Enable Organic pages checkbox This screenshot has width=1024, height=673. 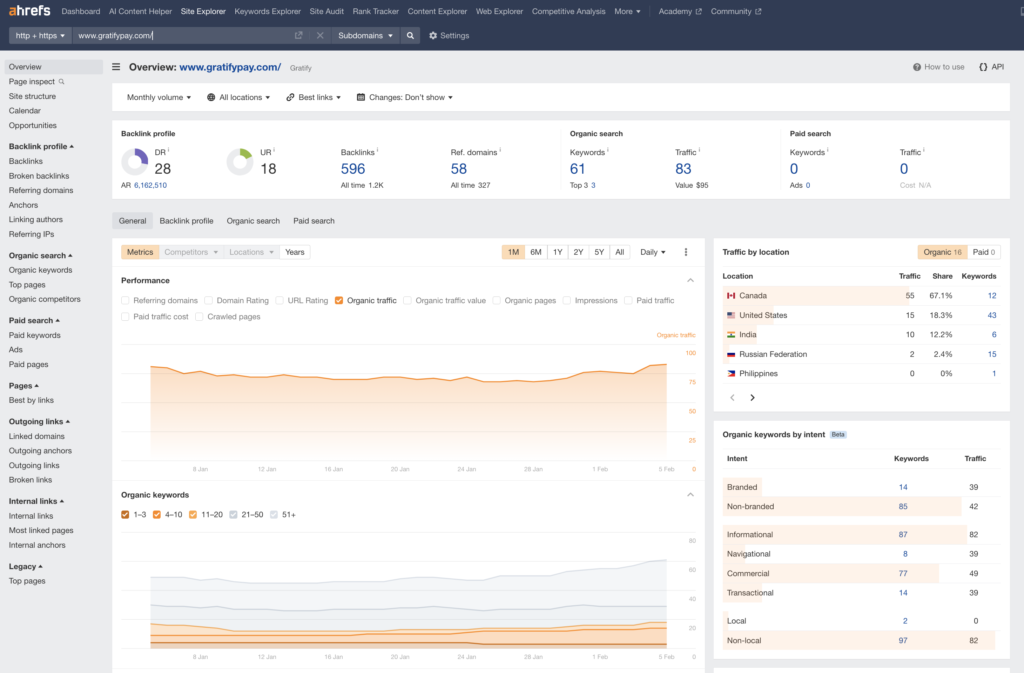pyautogui.click(x=496, y=300)
